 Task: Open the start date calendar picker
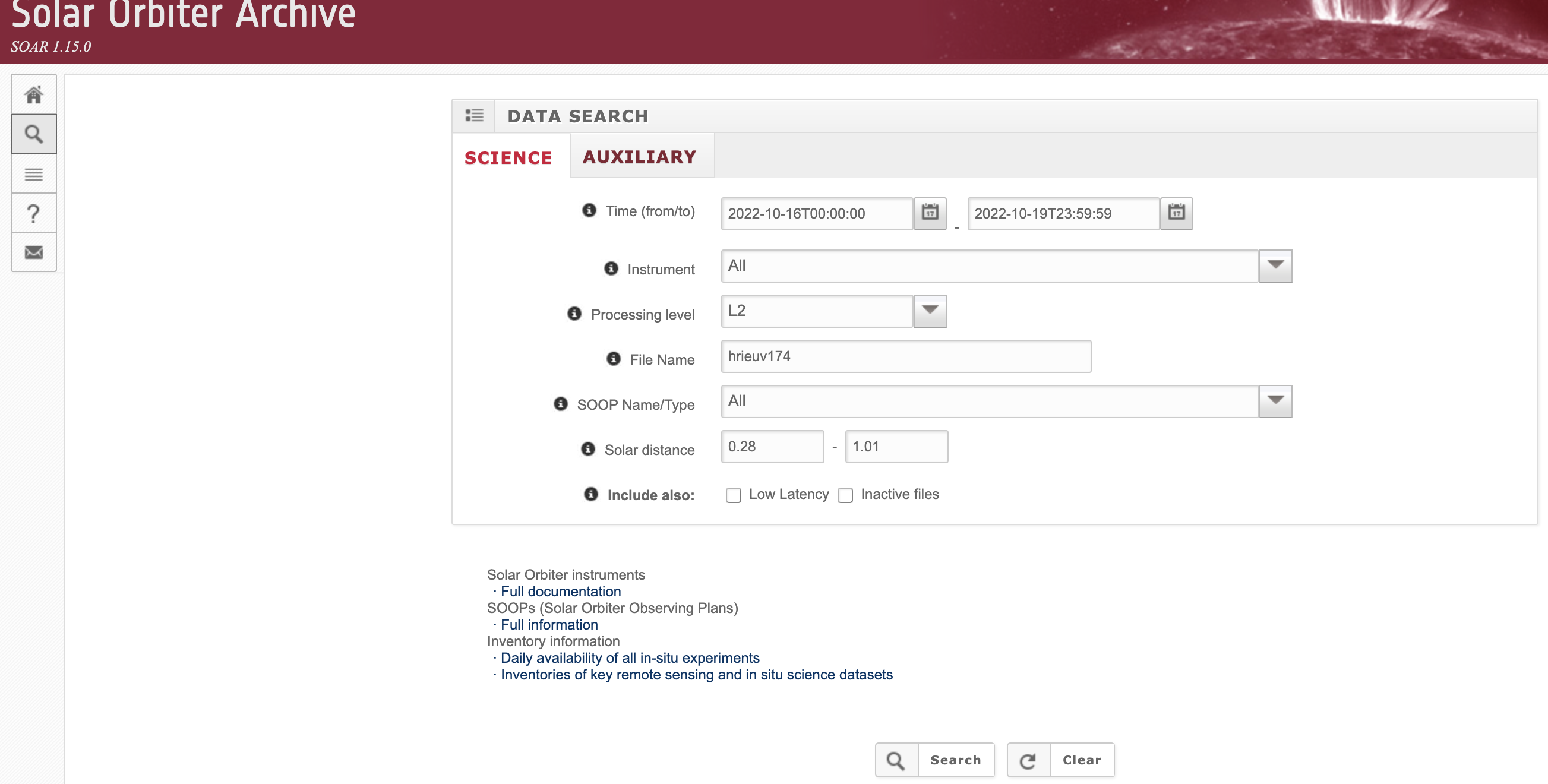coord(930,213)
